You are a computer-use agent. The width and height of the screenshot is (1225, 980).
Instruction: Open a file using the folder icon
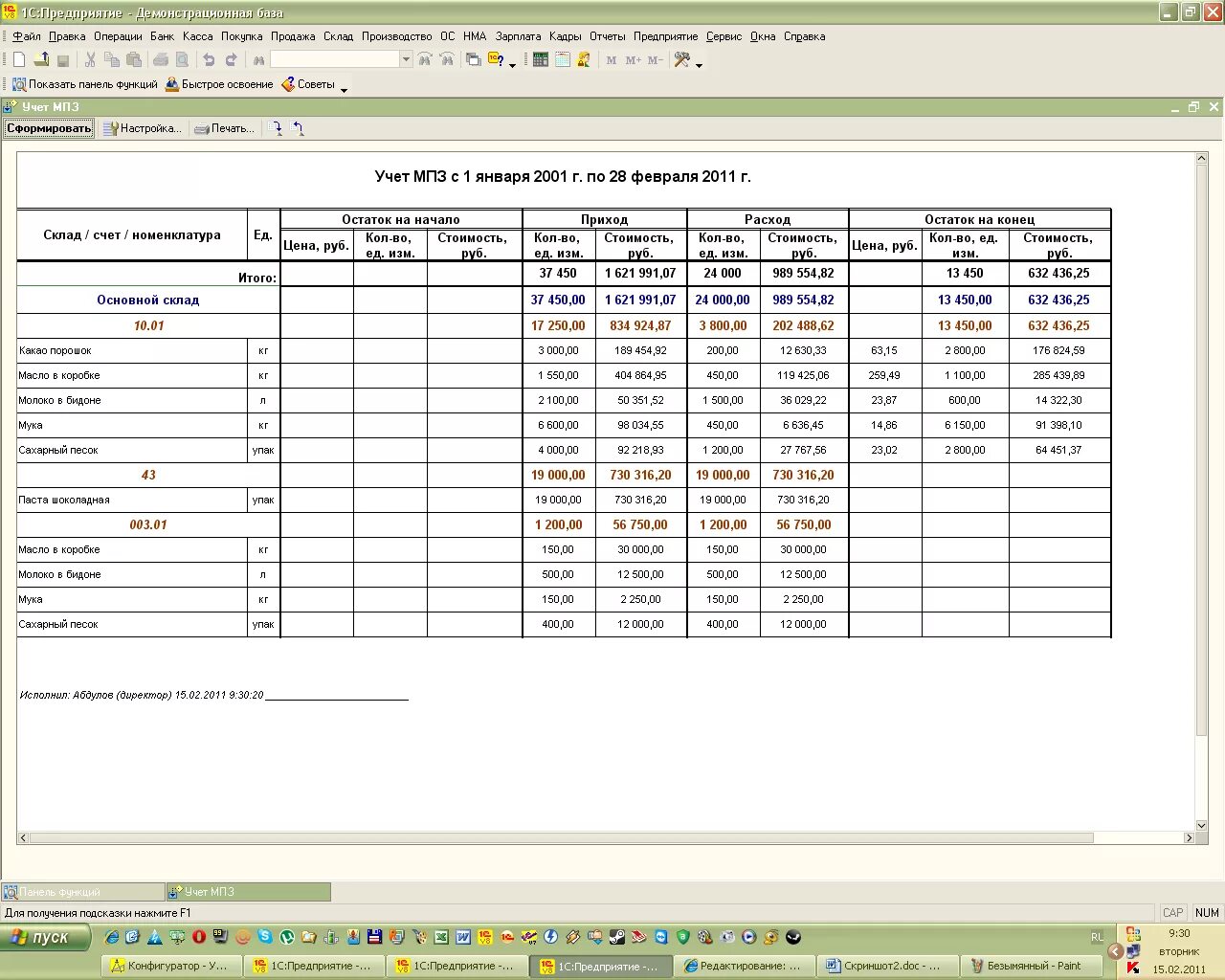coord(41,59)
